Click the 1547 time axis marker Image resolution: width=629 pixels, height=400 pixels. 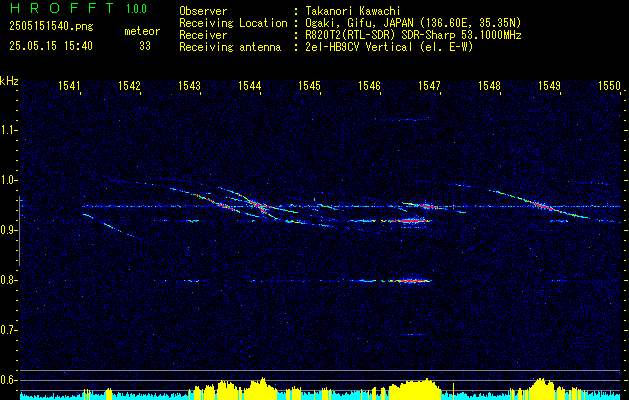coord(429,85)
